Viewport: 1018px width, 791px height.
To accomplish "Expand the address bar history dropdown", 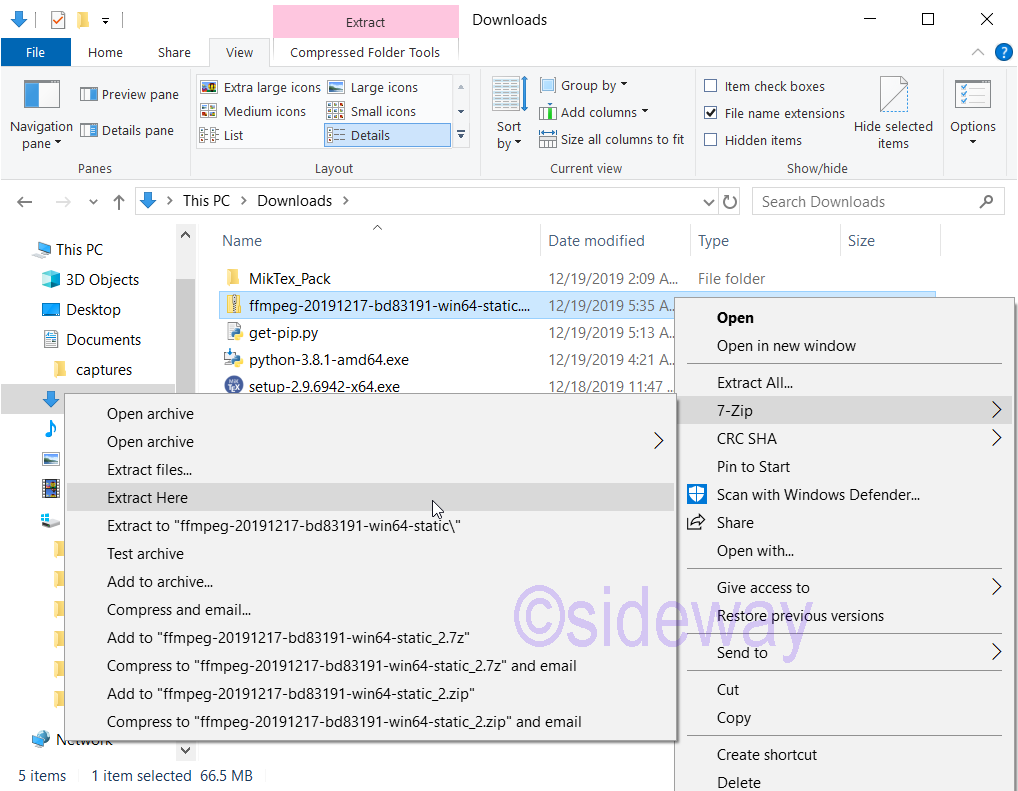I will 709,202.
